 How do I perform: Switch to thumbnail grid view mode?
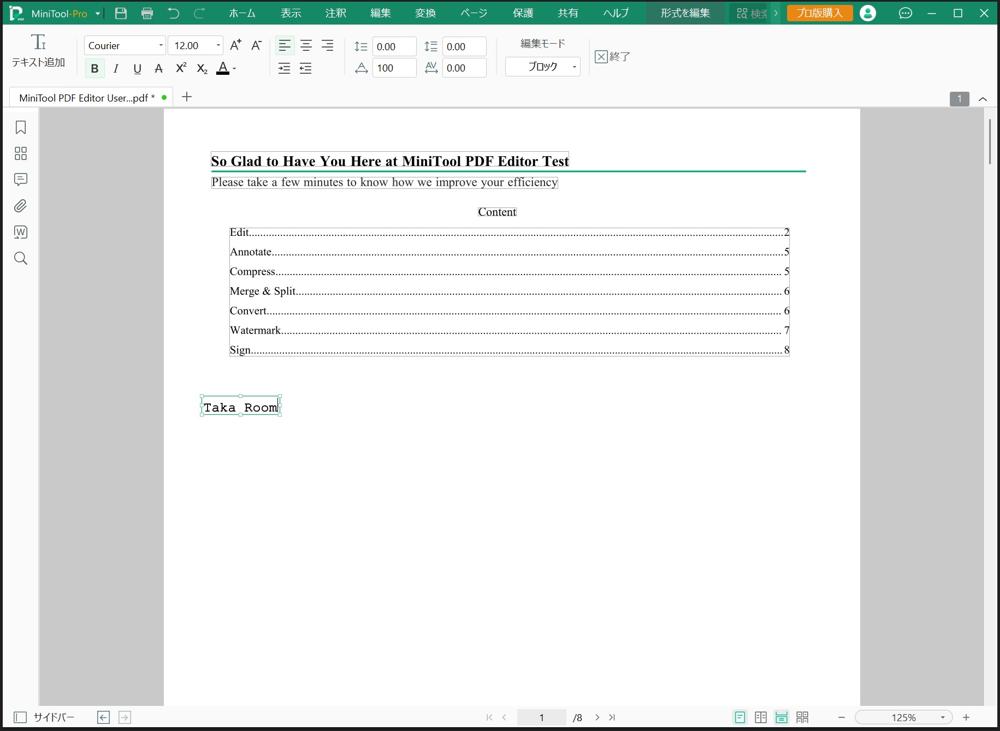coord(802,718)
